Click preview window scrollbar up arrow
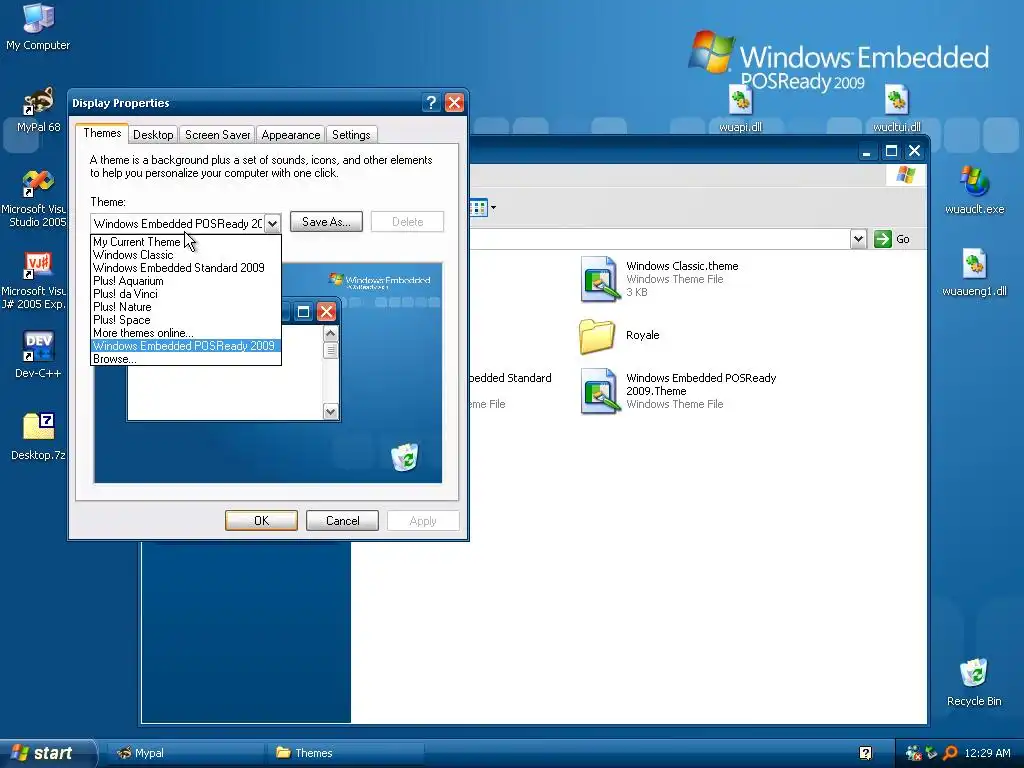Viewport: 1024px width, 768px height. 330,334
